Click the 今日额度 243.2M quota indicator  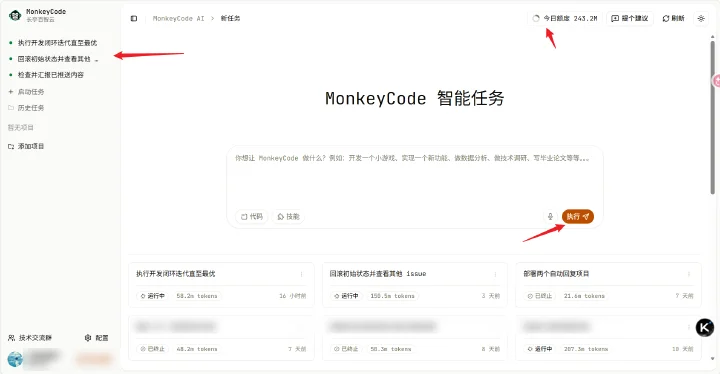point(565,18)
